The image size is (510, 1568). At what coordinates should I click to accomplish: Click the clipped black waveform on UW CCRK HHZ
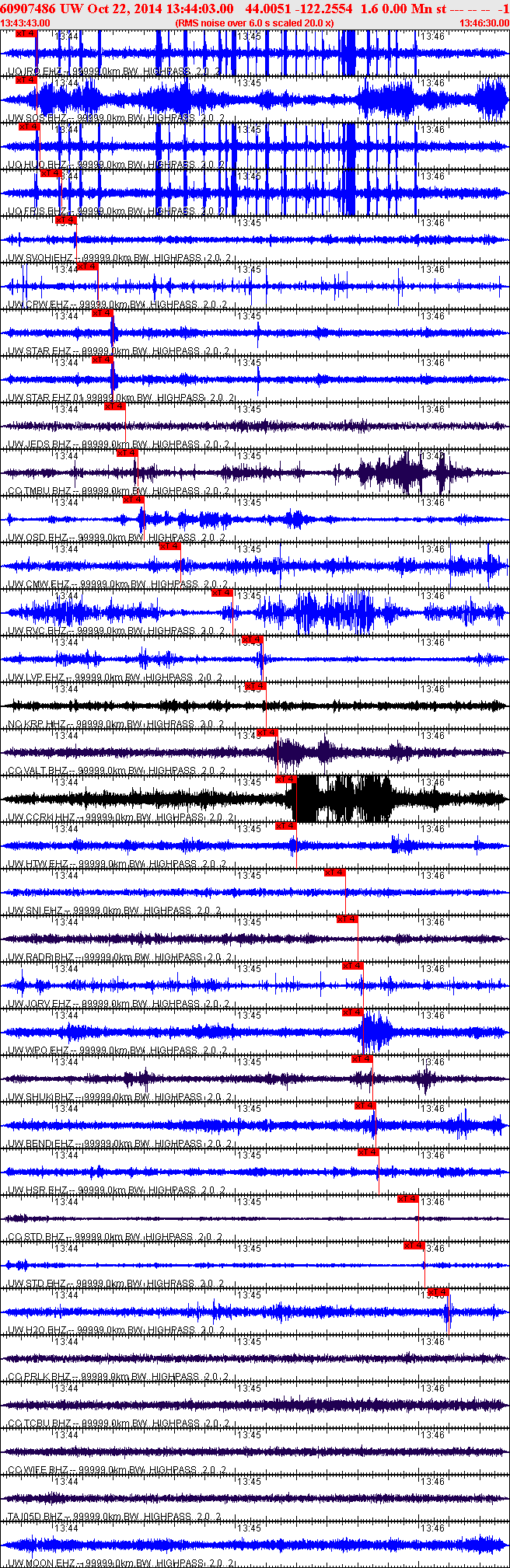(x=341, y=798)
